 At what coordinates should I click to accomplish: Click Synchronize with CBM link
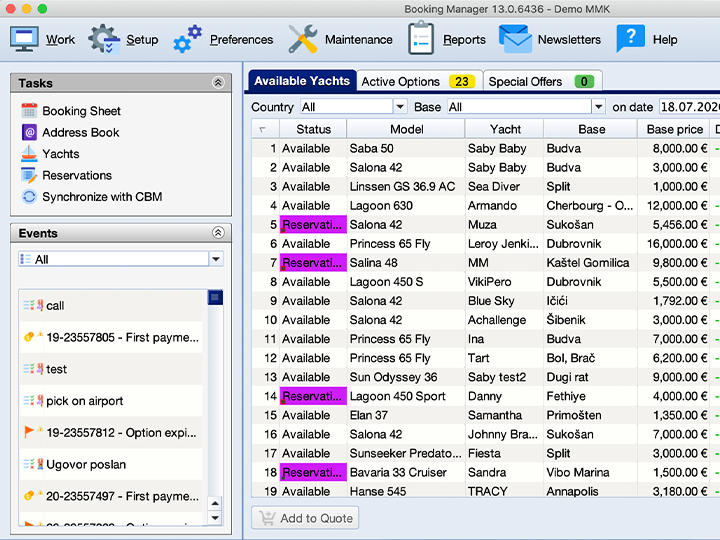102,197
